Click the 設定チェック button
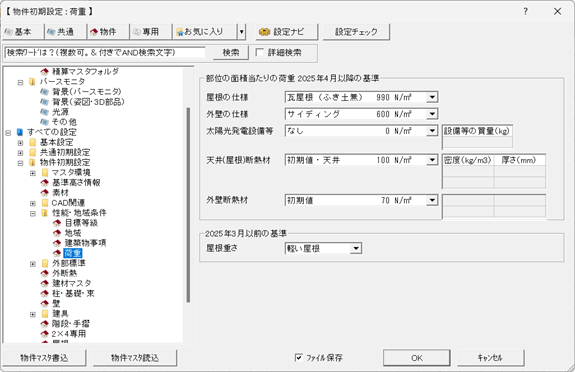Screen dimensions: 575x372 pos(356,32)
